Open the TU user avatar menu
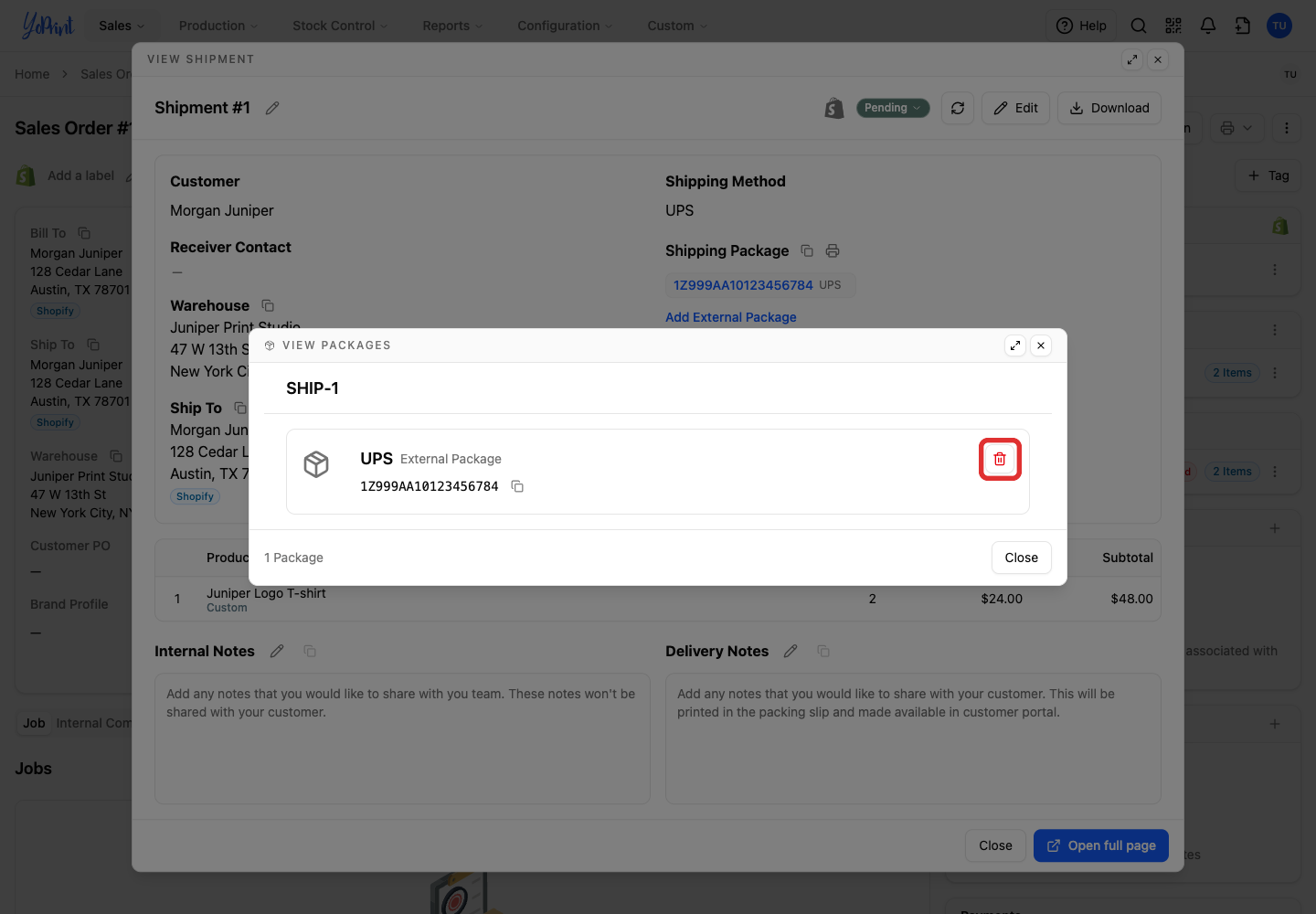Viewport: 1316px width, 914px height. [x=1279, y=26]
